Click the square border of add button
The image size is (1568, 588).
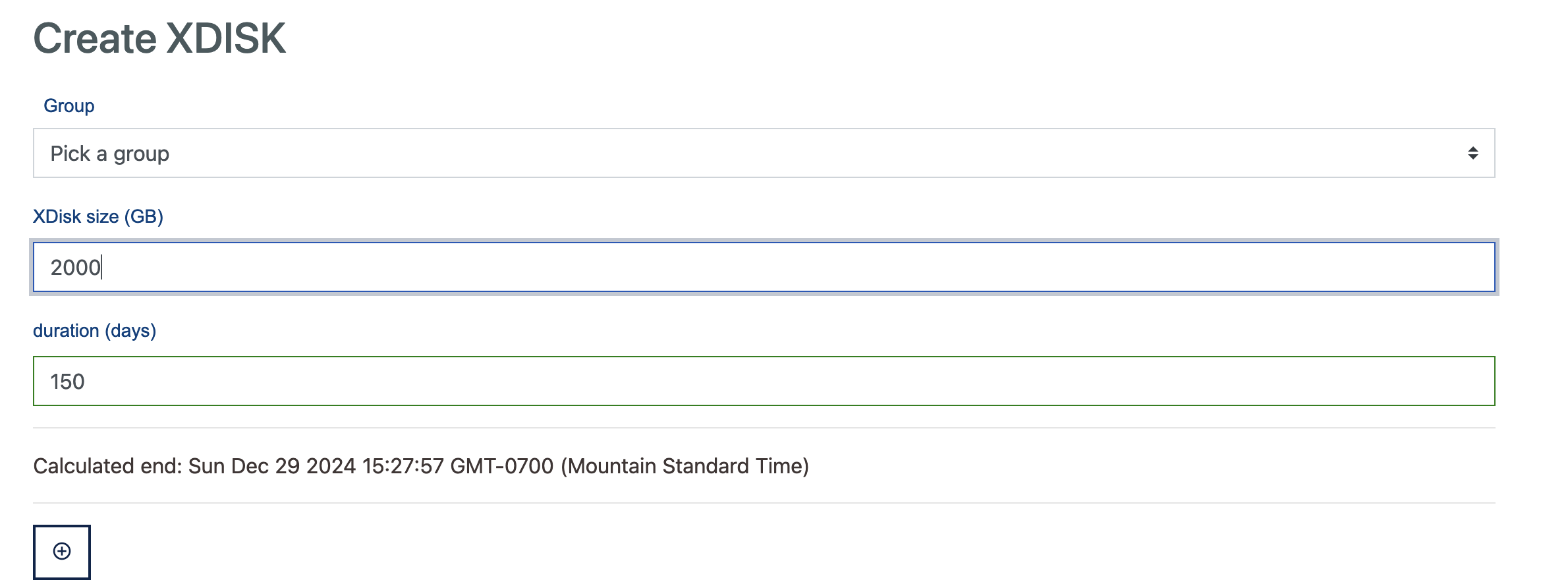point(62,552)
